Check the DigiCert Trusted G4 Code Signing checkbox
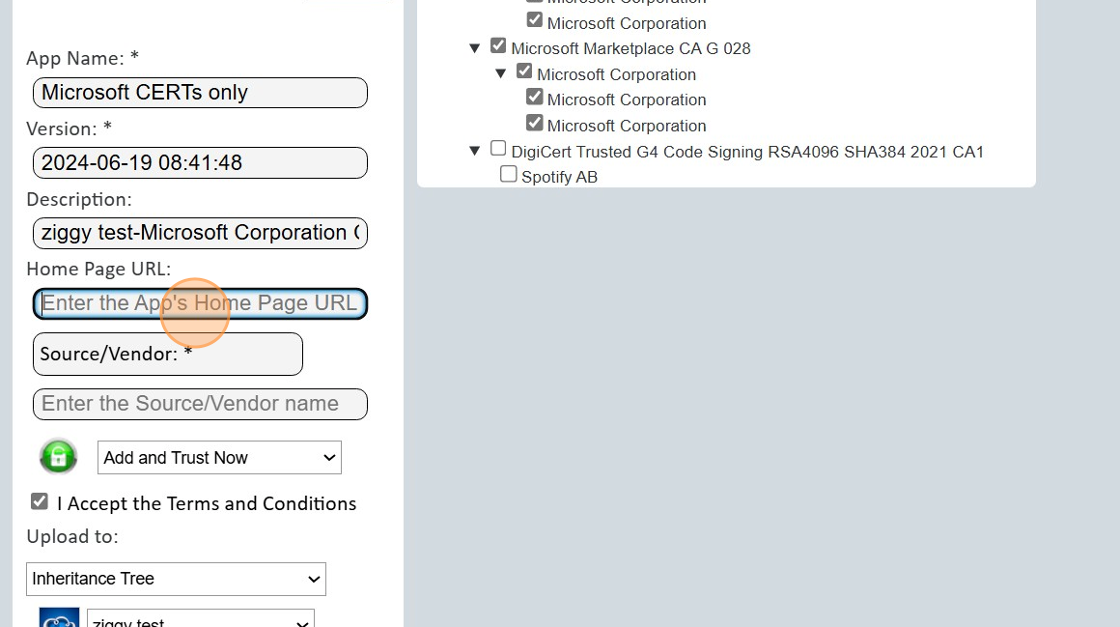 pyautogui.click(x=498, y=149)
